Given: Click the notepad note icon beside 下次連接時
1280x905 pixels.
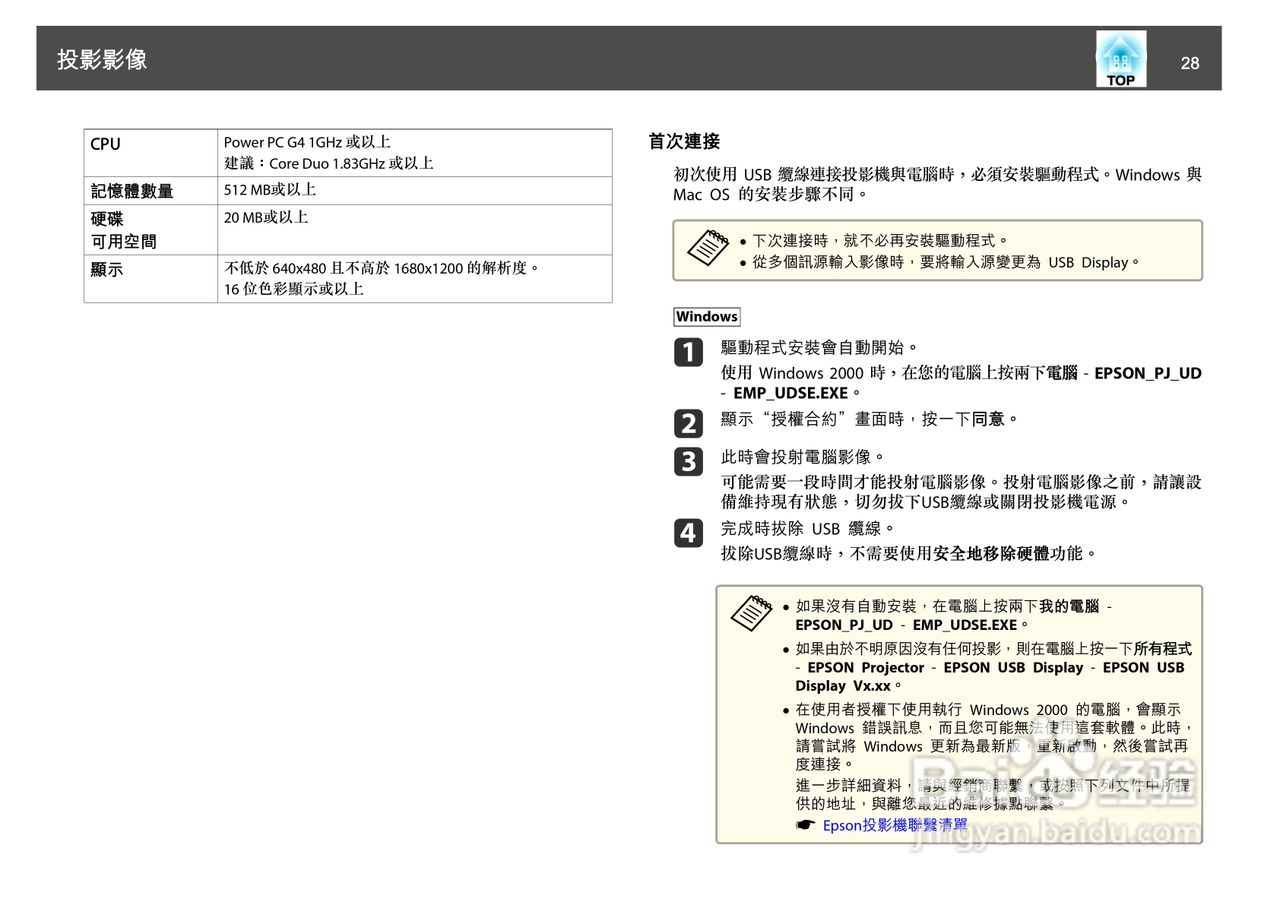Looking at the screenshot, I should pos(708,247).
